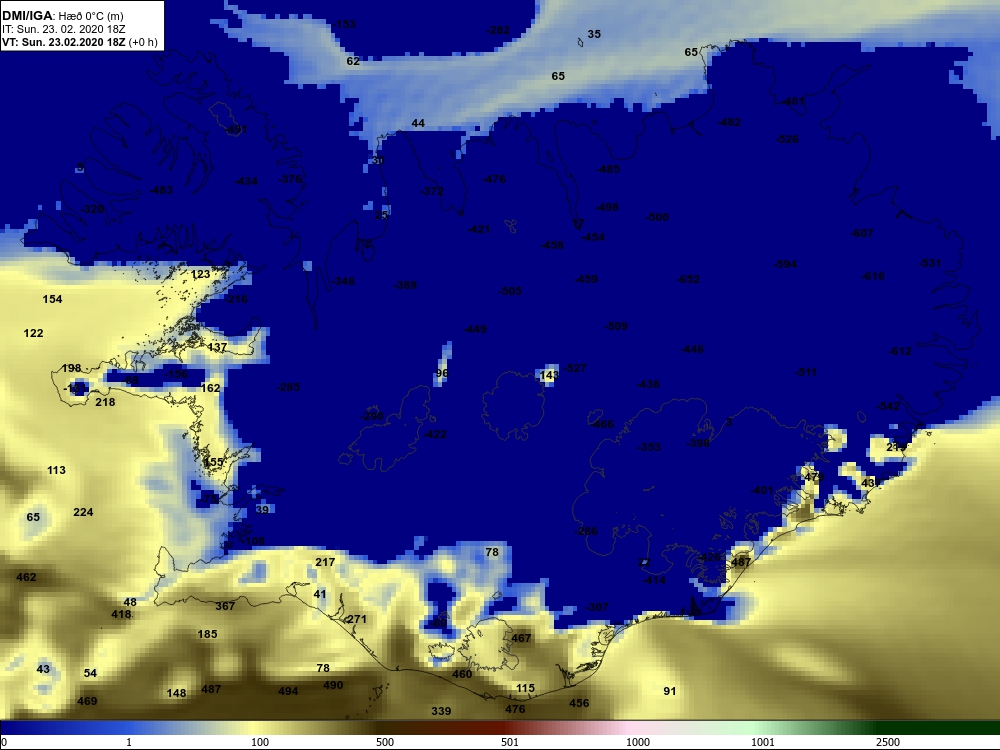Click the map value '456' at the south coast
1000x750 pixels.
[x=579, y=703]
